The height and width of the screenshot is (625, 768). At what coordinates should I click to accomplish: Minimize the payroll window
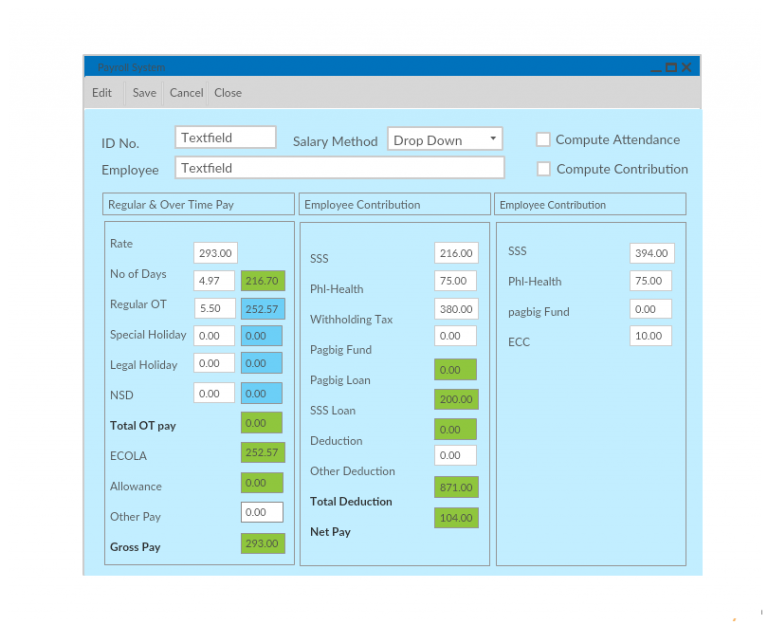coord(656,68)
